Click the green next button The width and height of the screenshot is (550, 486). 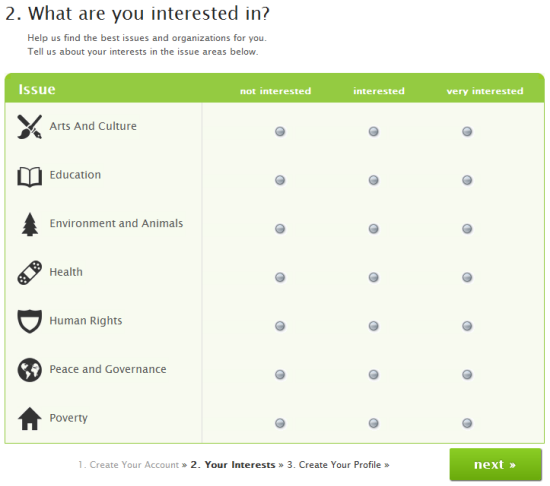(x=496, y=464)
